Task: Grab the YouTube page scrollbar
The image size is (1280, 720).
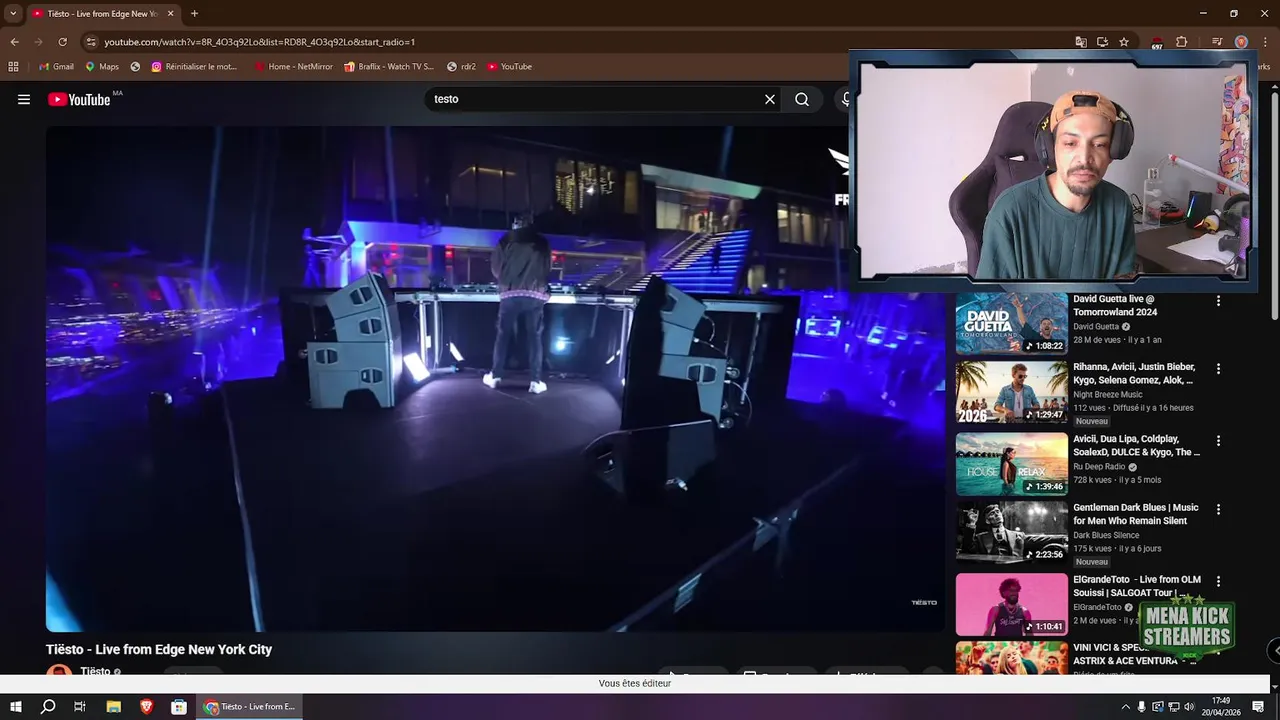Action: [x=1274, y=205]
